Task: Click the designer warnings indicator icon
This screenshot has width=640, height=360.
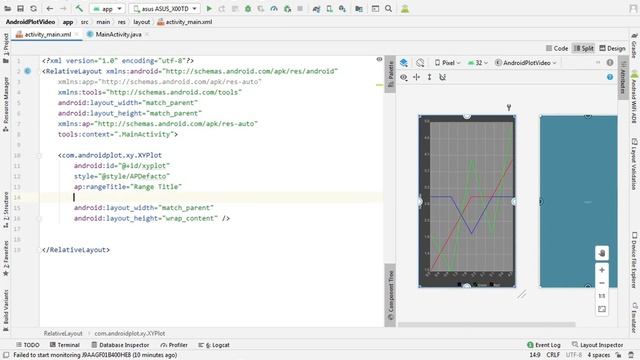Action: click(610, 62)
